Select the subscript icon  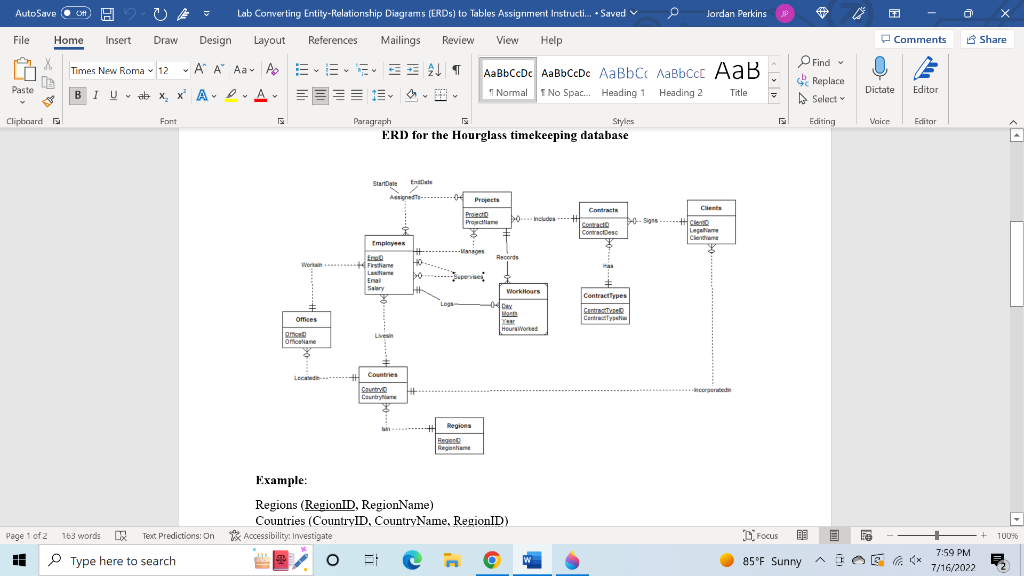click(163, 95)
